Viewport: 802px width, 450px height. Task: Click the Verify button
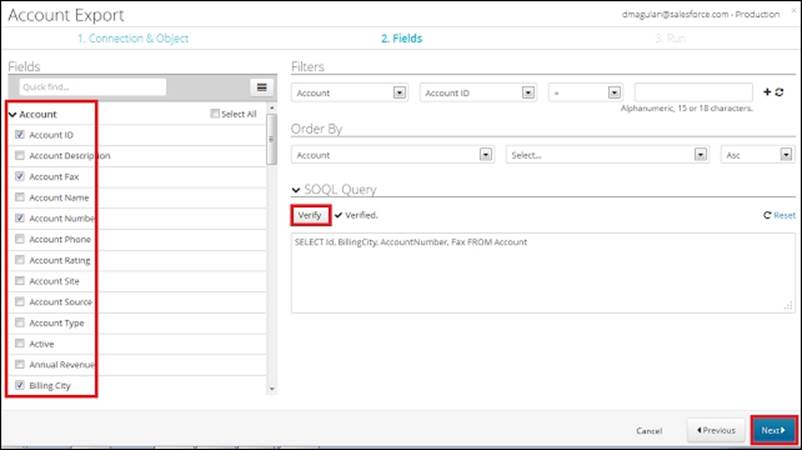pos(311,215)
